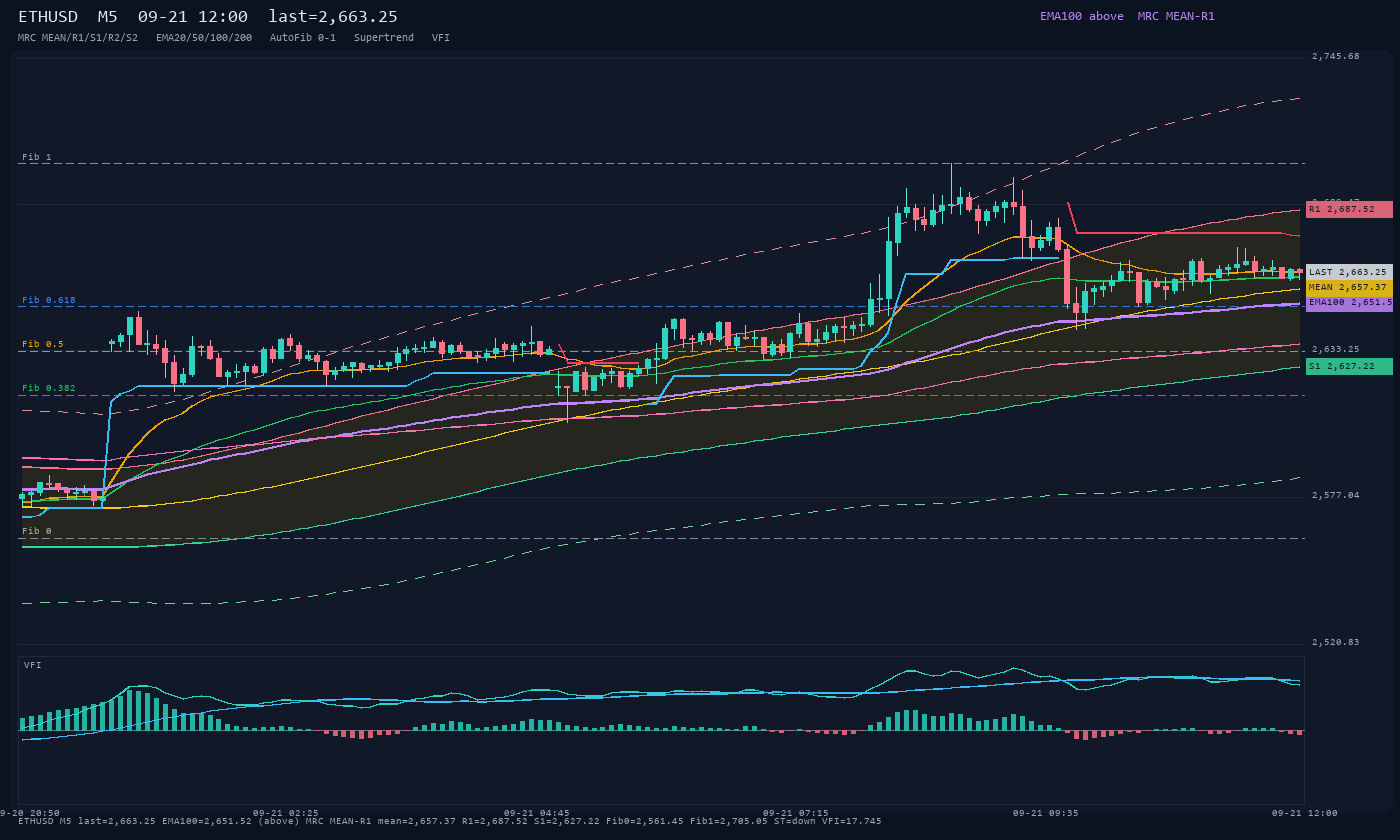Image resolution: width=1400 pixels, height=840 pixels.
Task: Click the red R1 2,687.52 price tag
Action: [1349, 210]
